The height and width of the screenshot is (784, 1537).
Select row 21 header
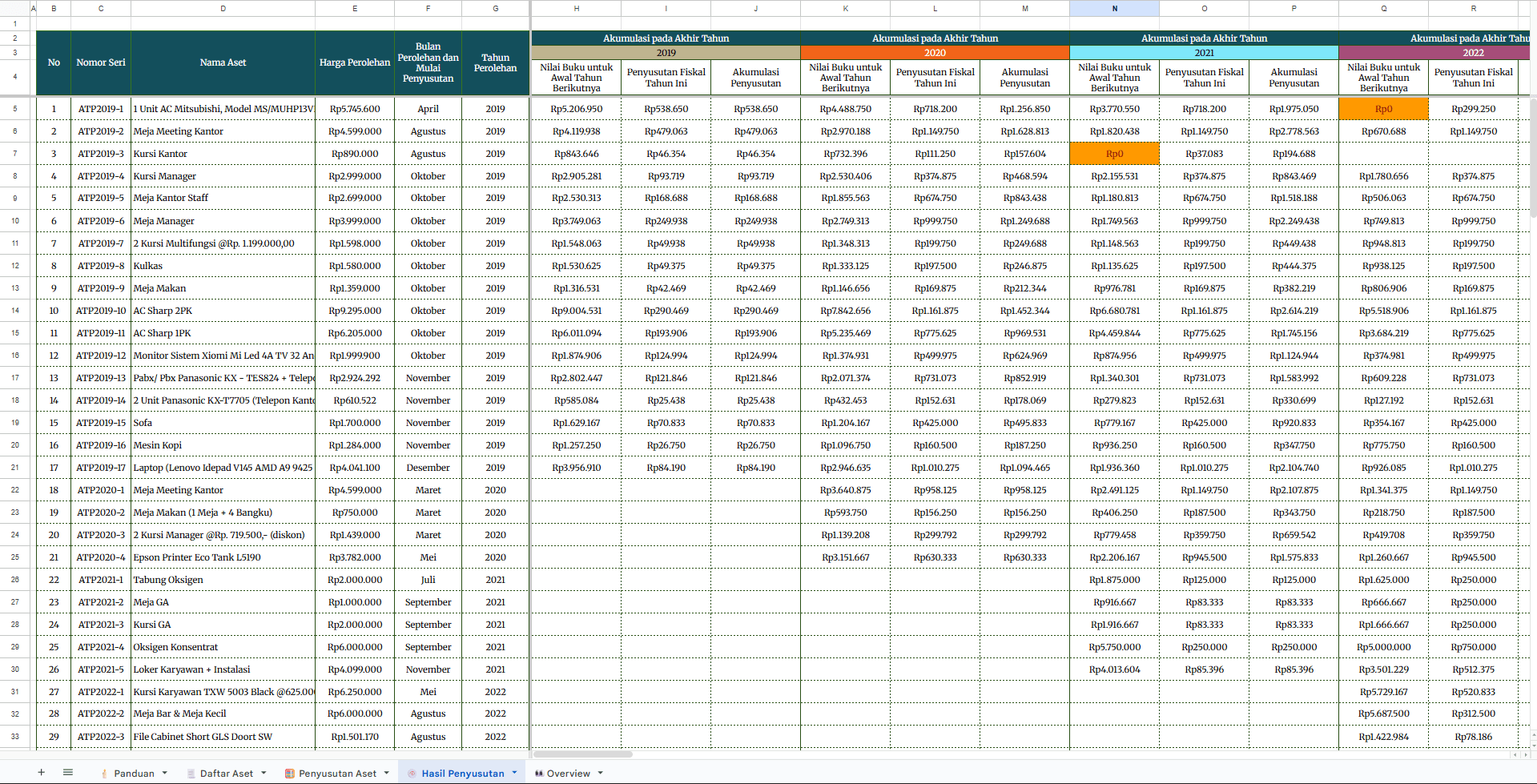(x=15, y=467)
